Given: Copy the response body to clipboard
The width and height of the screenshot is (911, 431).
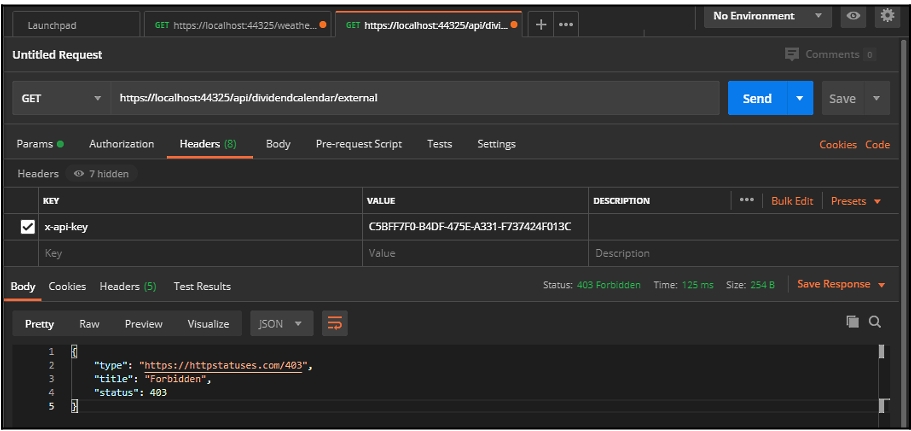Looking at the screenshot, I should coord(852,321).
